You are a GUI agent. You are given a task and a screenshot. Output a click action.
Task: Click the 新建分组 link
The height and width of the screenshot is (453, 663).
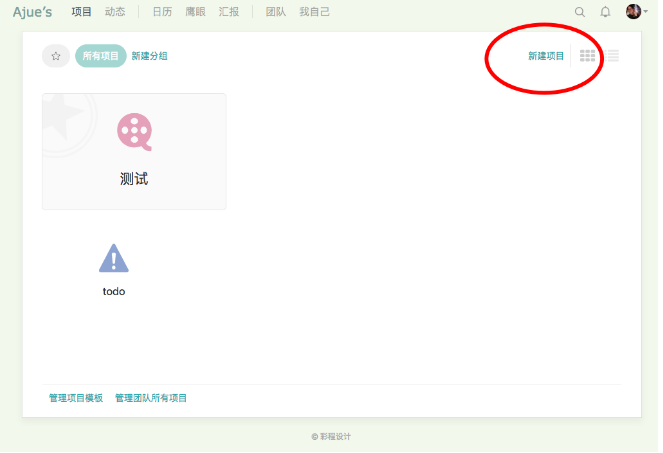(149, 56)
